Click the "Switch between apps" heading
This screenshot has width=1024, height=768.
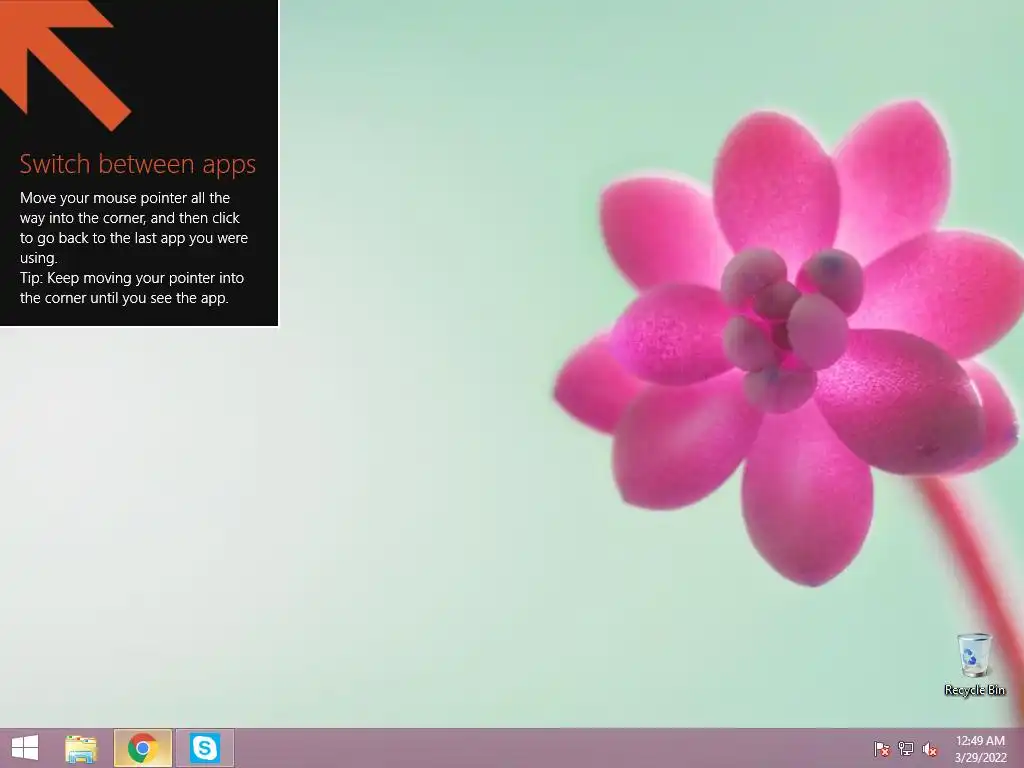(138, 165)
